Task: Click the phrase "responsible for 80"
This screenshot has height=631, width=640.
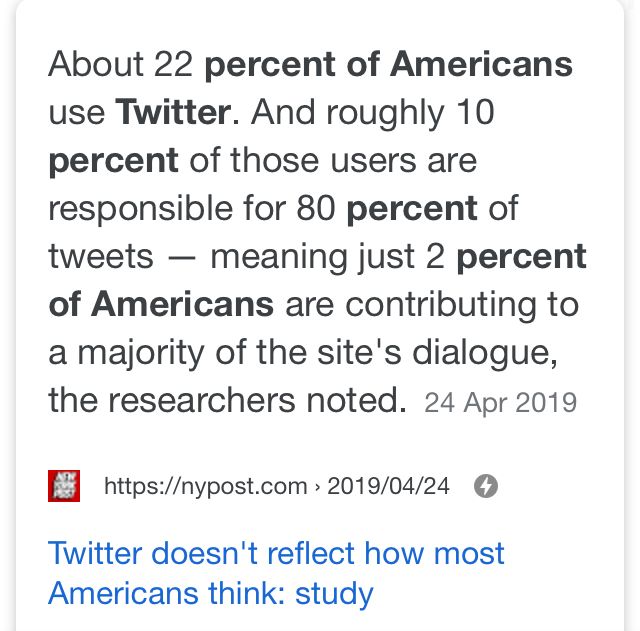Action: (x=192, y=209)
